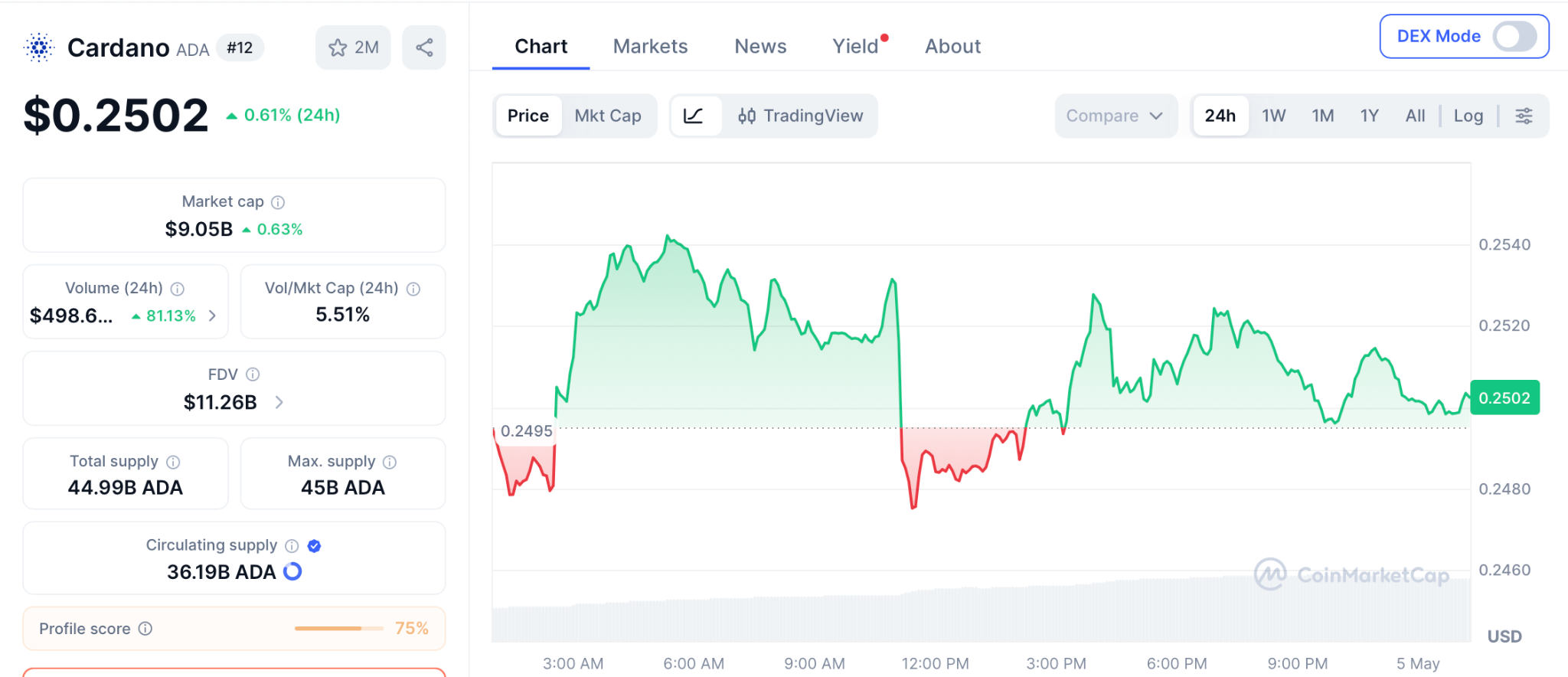Select the line chart icon

pyautogui.click(x=694, y=116)
